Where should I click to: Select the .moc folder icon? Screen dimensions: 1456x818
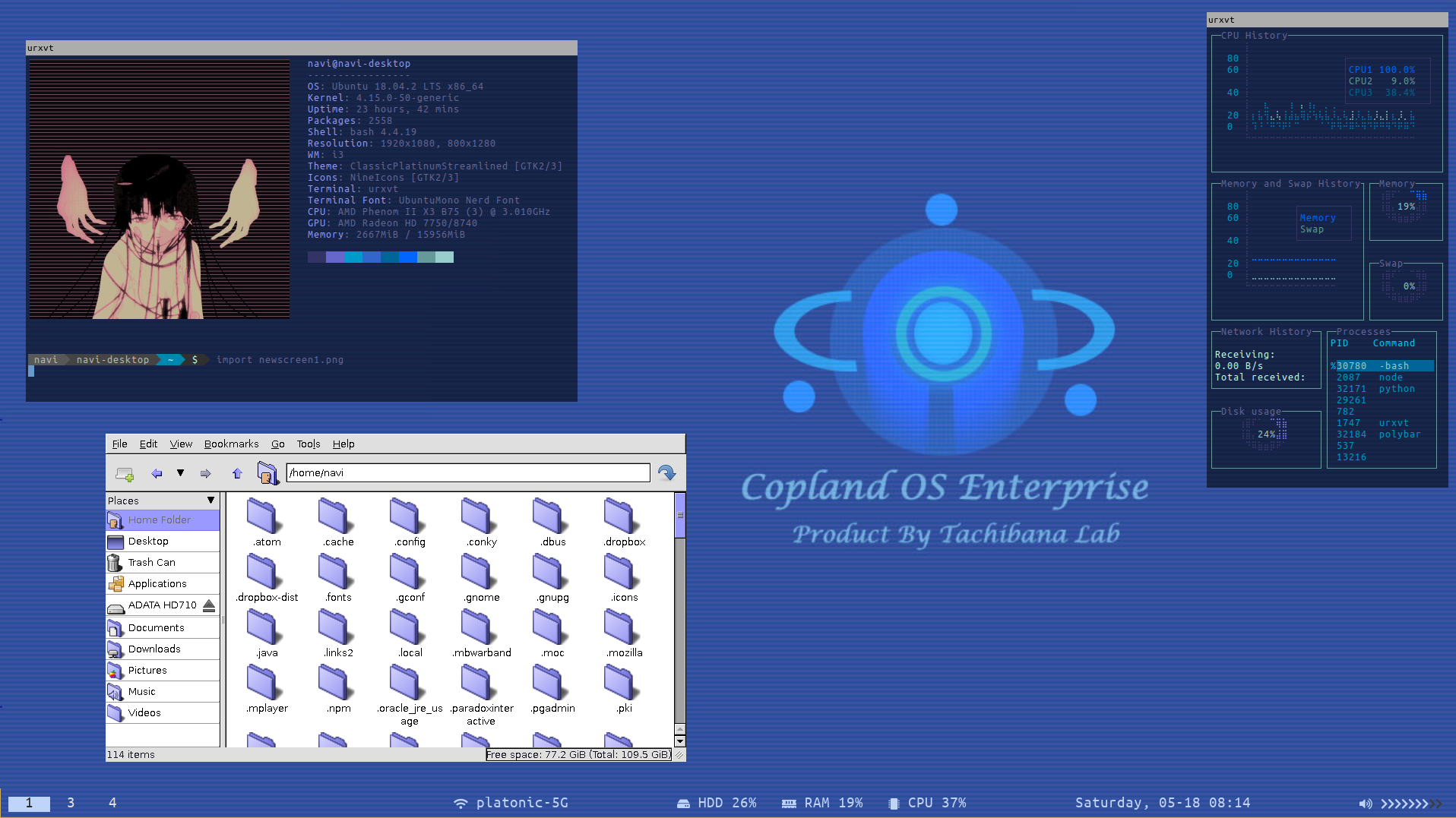(x=551, y=627)
